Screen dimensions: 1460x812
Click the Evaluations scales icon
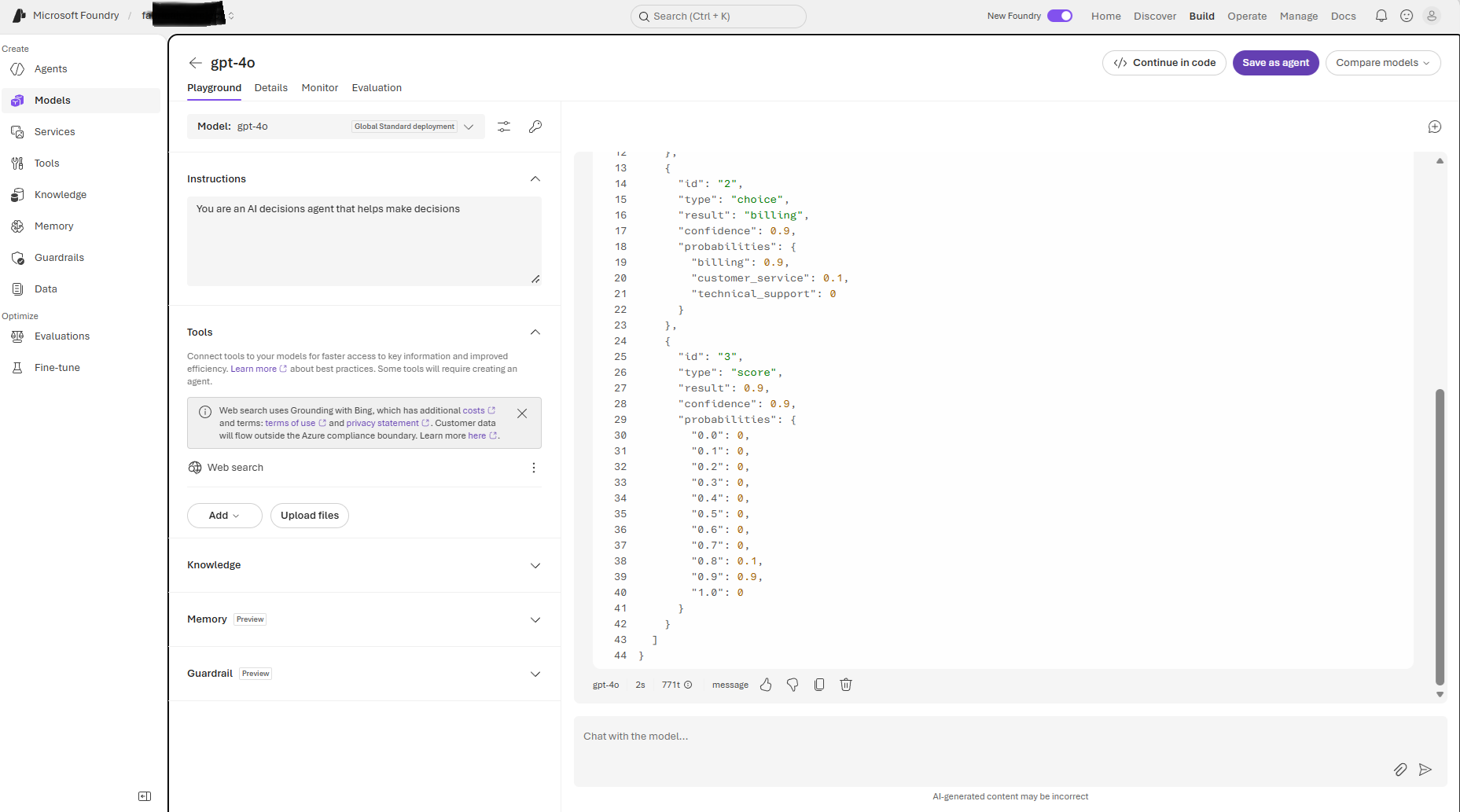pyautogui.click(x=17, y=336)
